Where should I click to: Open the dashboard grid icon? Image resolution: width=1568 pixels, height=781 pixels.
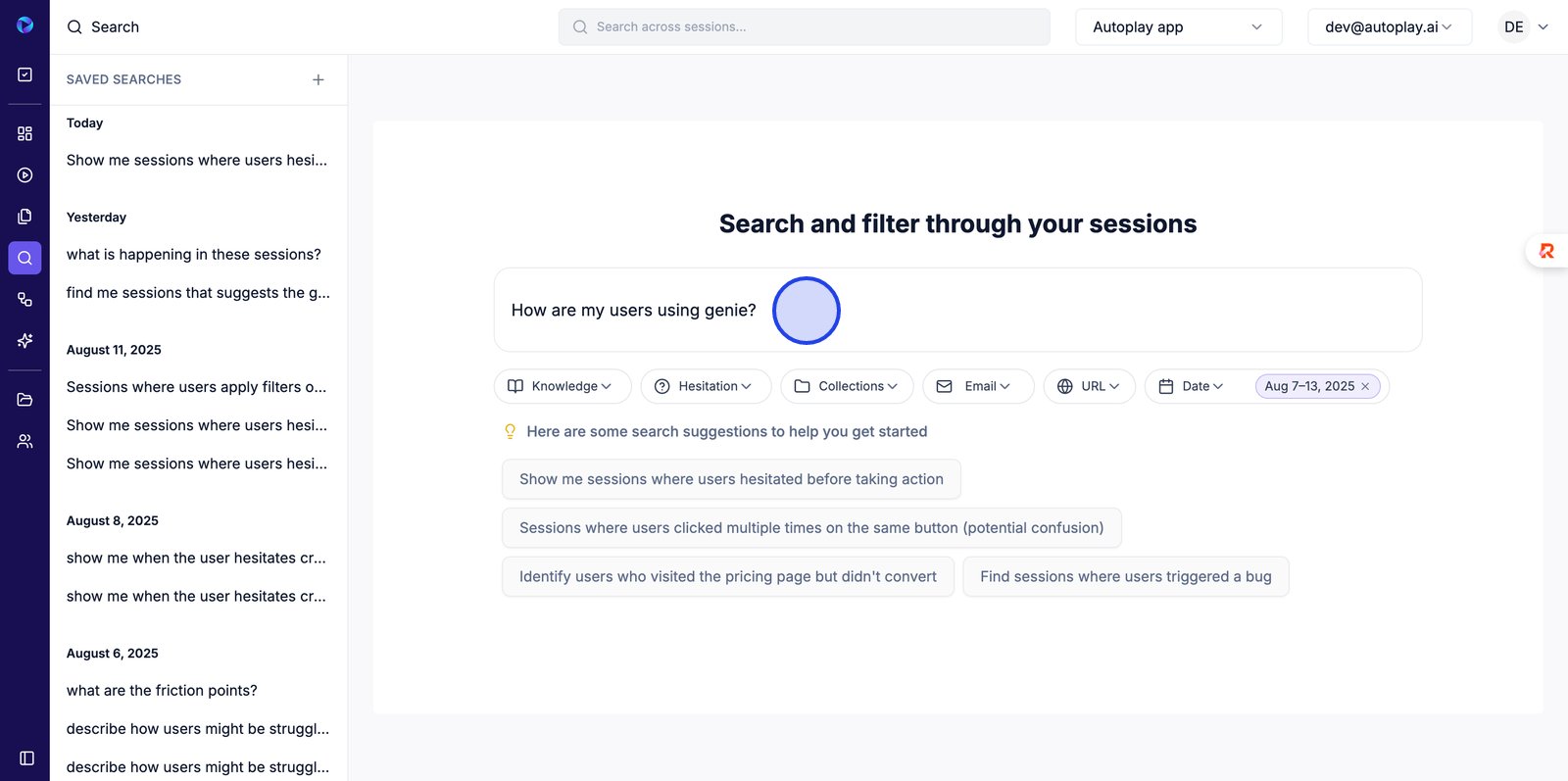point(25,133)
